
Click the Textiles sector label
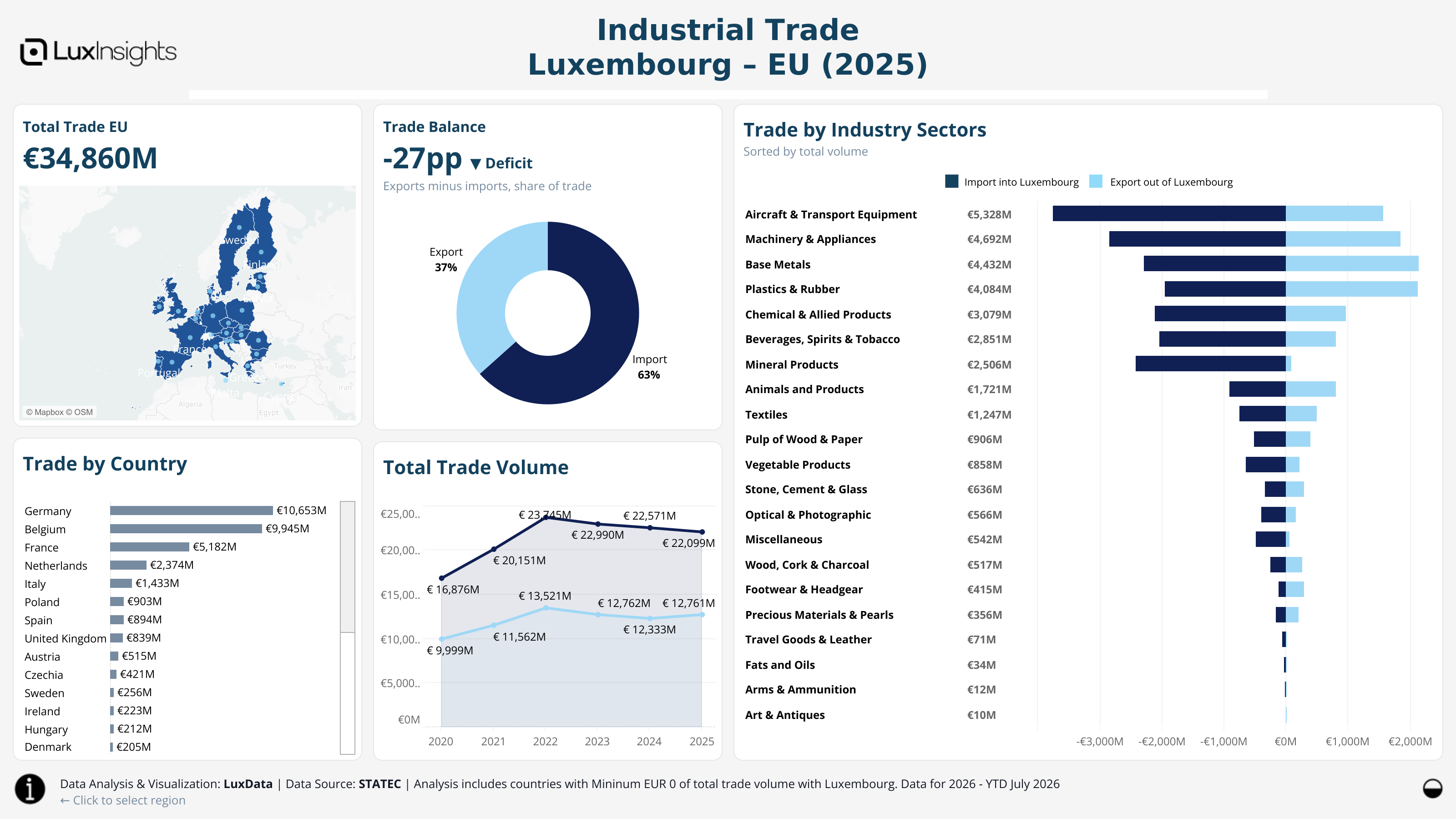(766, 415)
